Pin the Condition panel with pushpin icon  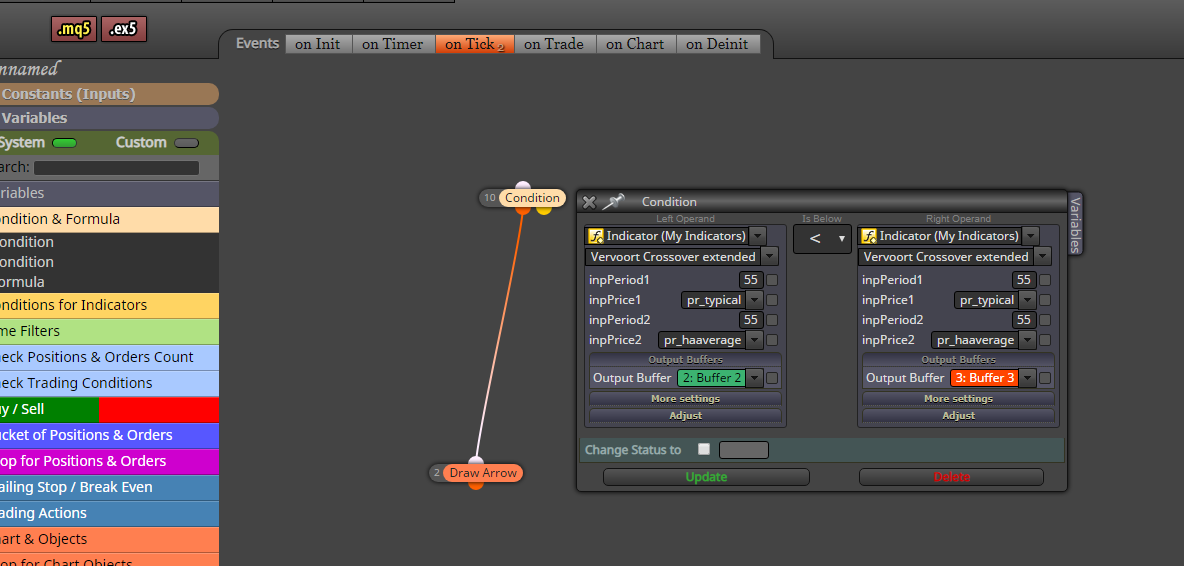pos(613,201)
